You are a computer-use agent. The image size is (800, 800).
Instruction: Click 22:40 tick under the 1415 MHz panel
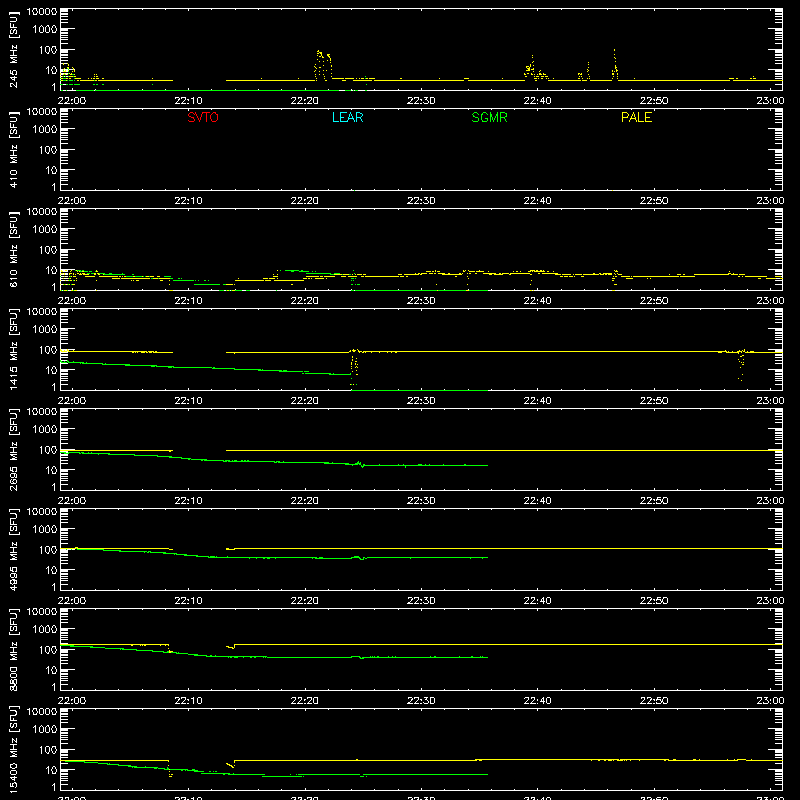(x=537, y=401)
